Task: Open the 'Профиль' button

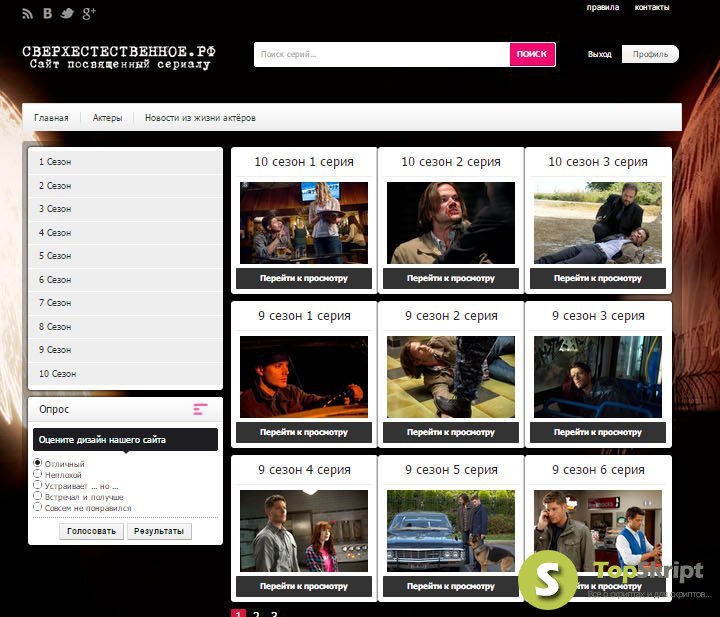Action: tap(650, 54)
